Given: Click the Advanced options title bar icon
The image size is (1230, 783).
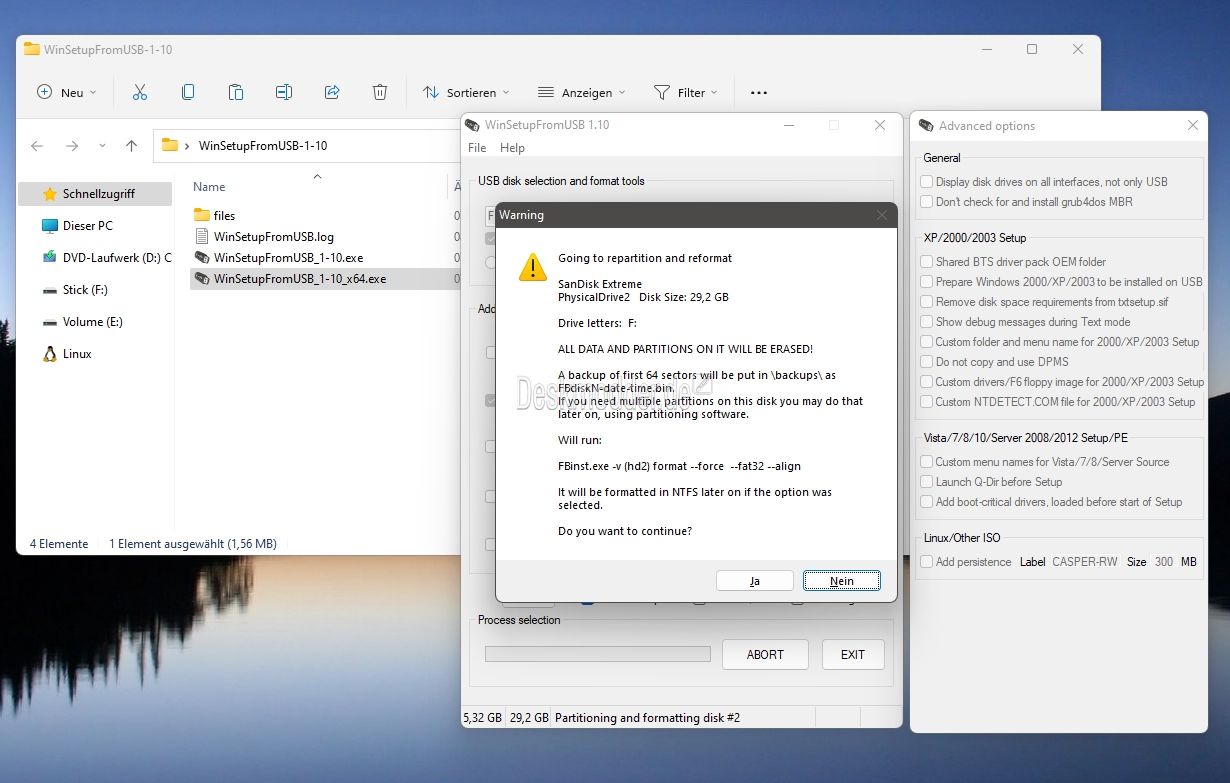Looking at the screenshot, I should (x=926, y=126).
